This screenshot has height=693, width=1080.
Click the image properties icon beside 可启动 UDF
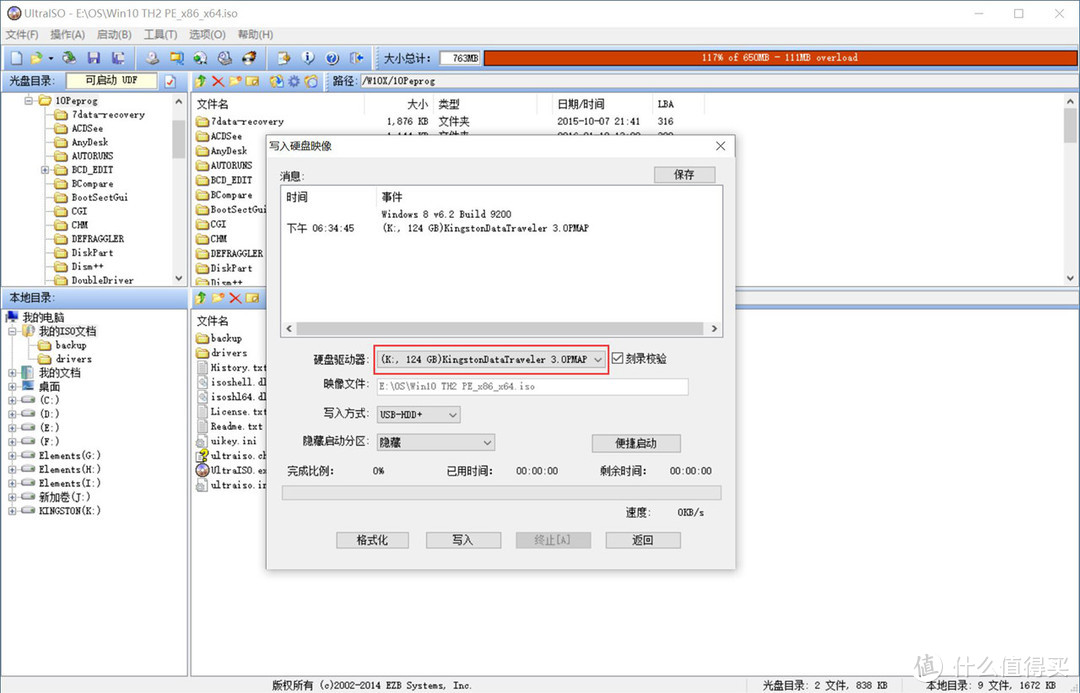[x=170, y=81]
